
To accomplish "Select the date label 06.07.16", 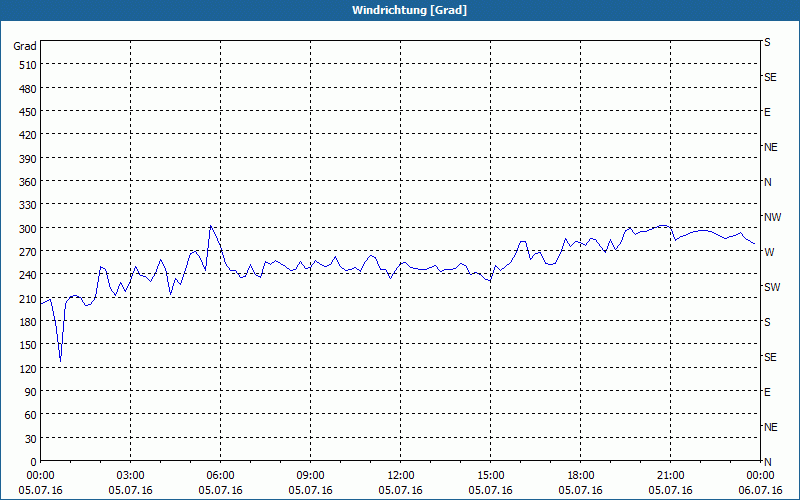I will point(760,490).
